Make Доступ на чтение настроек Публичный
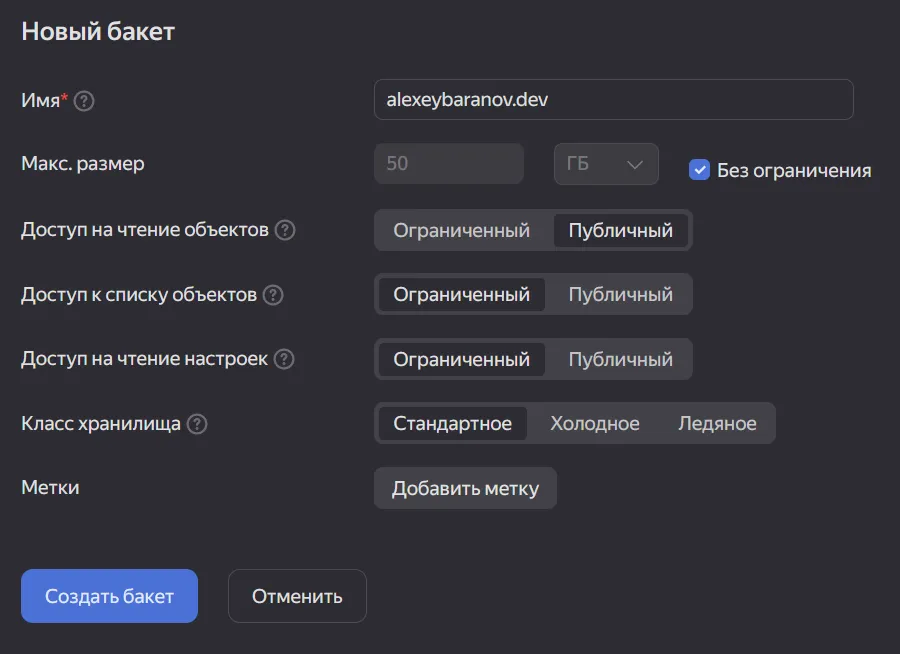900x654 pixels. (618, 358)
